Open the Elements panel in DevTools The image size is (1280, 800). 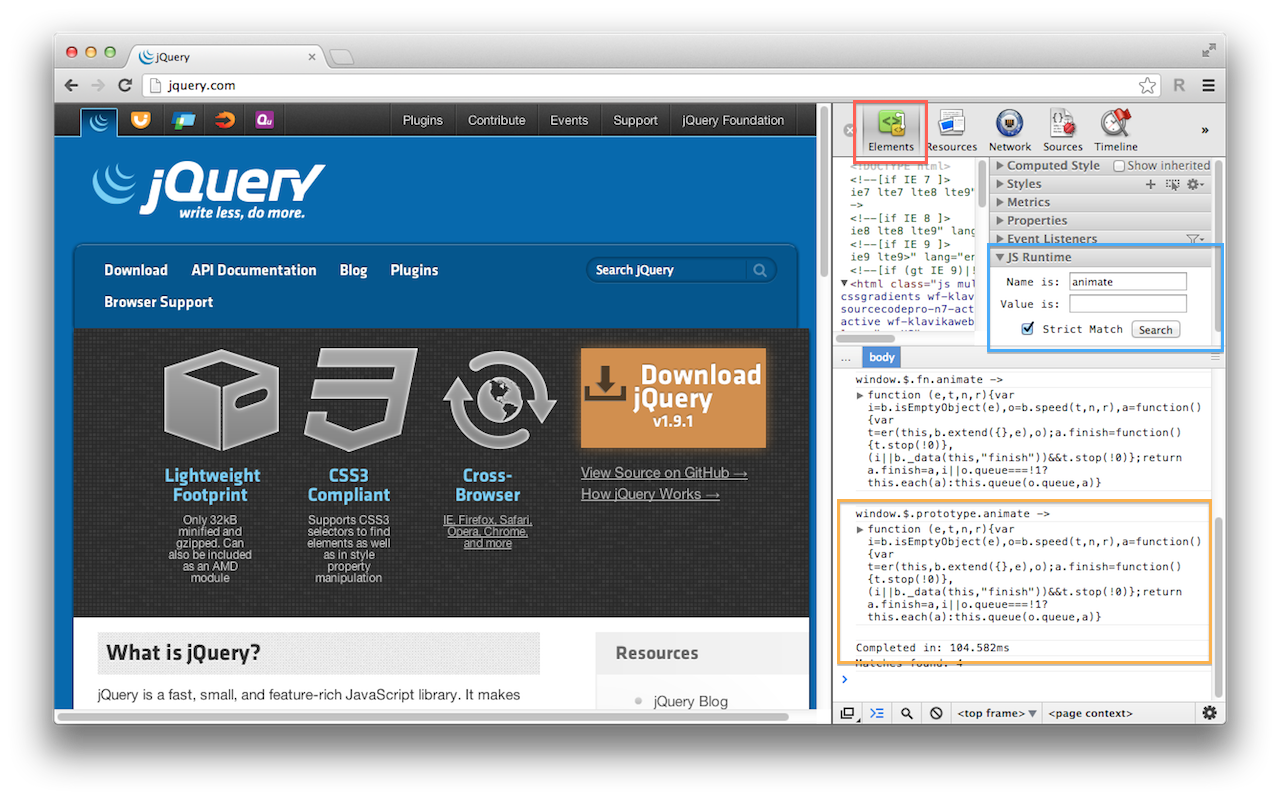point(890,131)
